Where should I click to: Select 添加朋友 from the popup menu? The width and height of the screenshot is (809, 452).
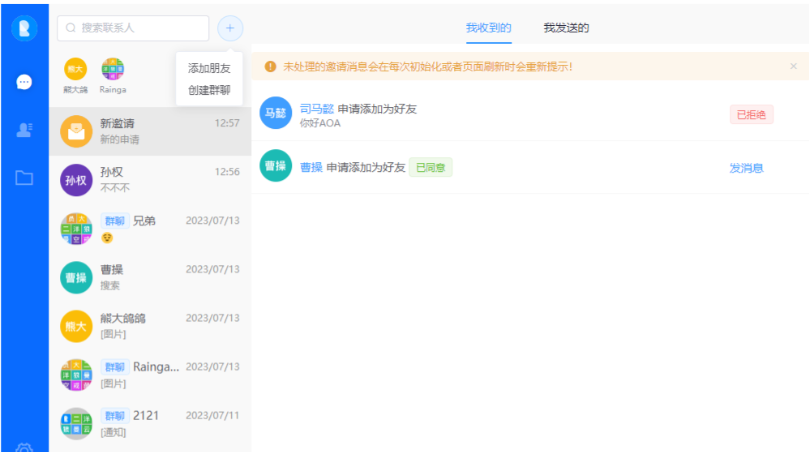(209, 68)
